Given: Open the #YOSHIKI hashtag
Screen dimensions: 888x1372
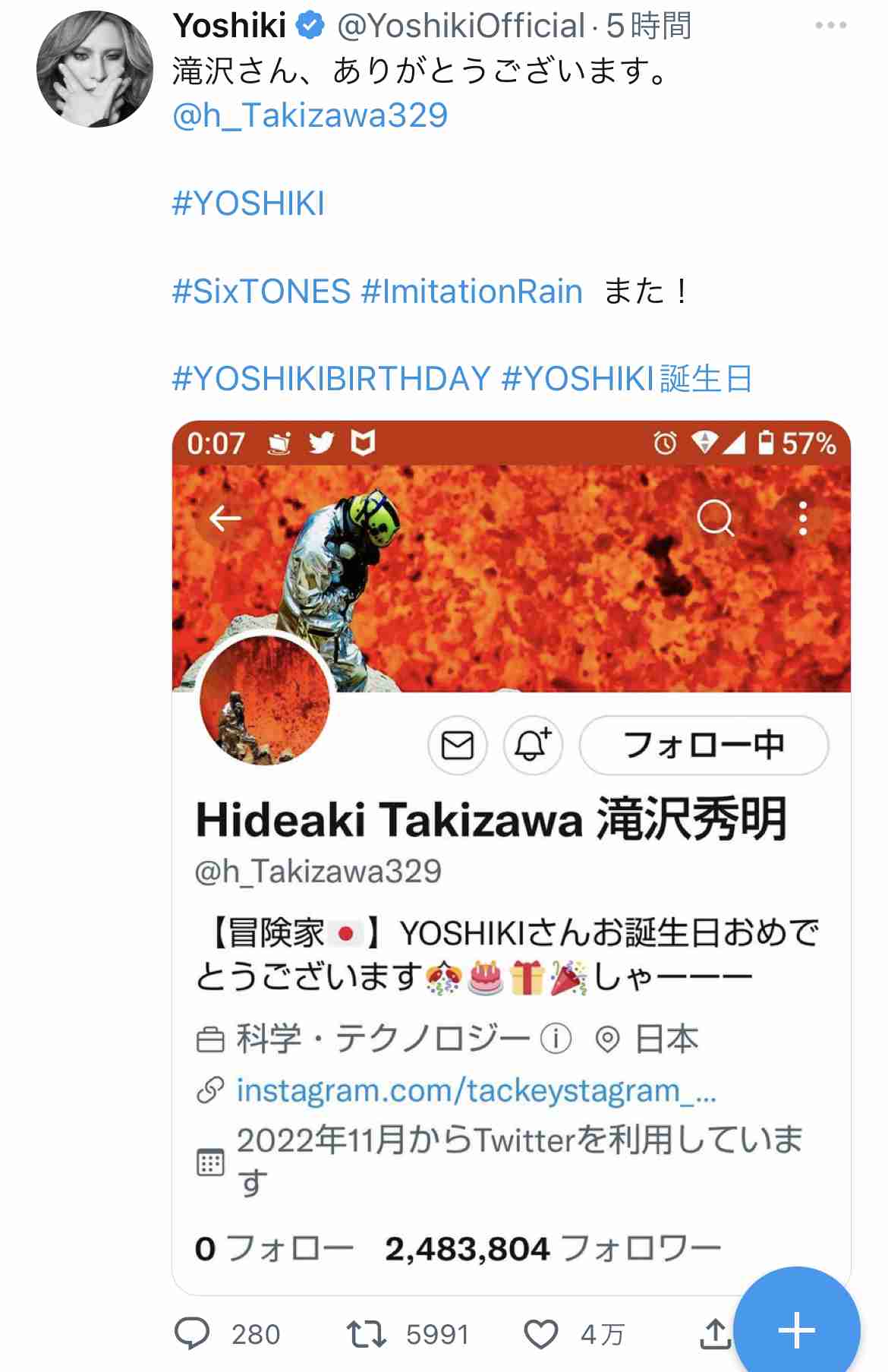Looking at the screenshot, I should (249, 203).
